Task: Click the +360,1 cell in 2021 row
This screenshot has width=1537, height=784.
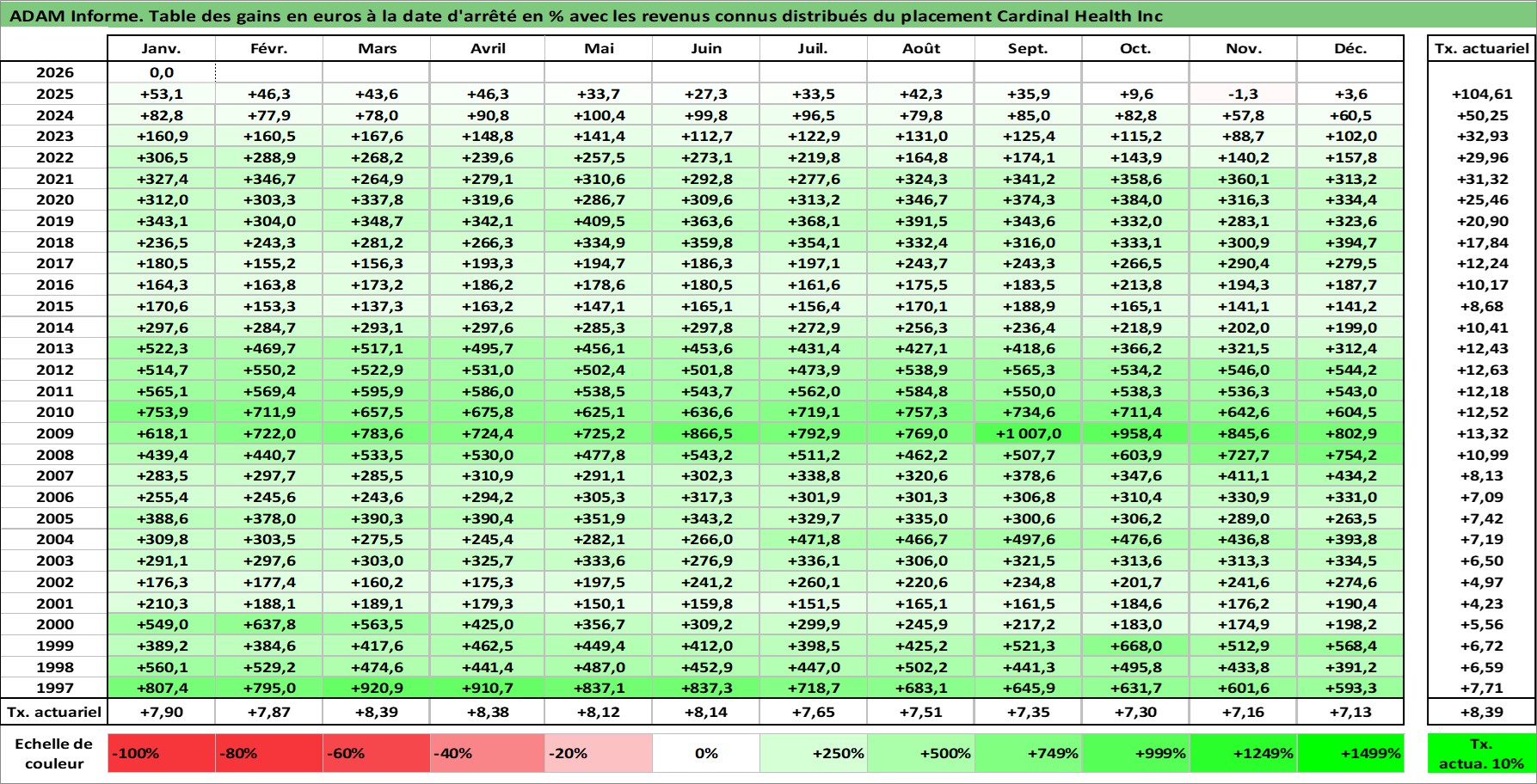Action: [1244, 179]
